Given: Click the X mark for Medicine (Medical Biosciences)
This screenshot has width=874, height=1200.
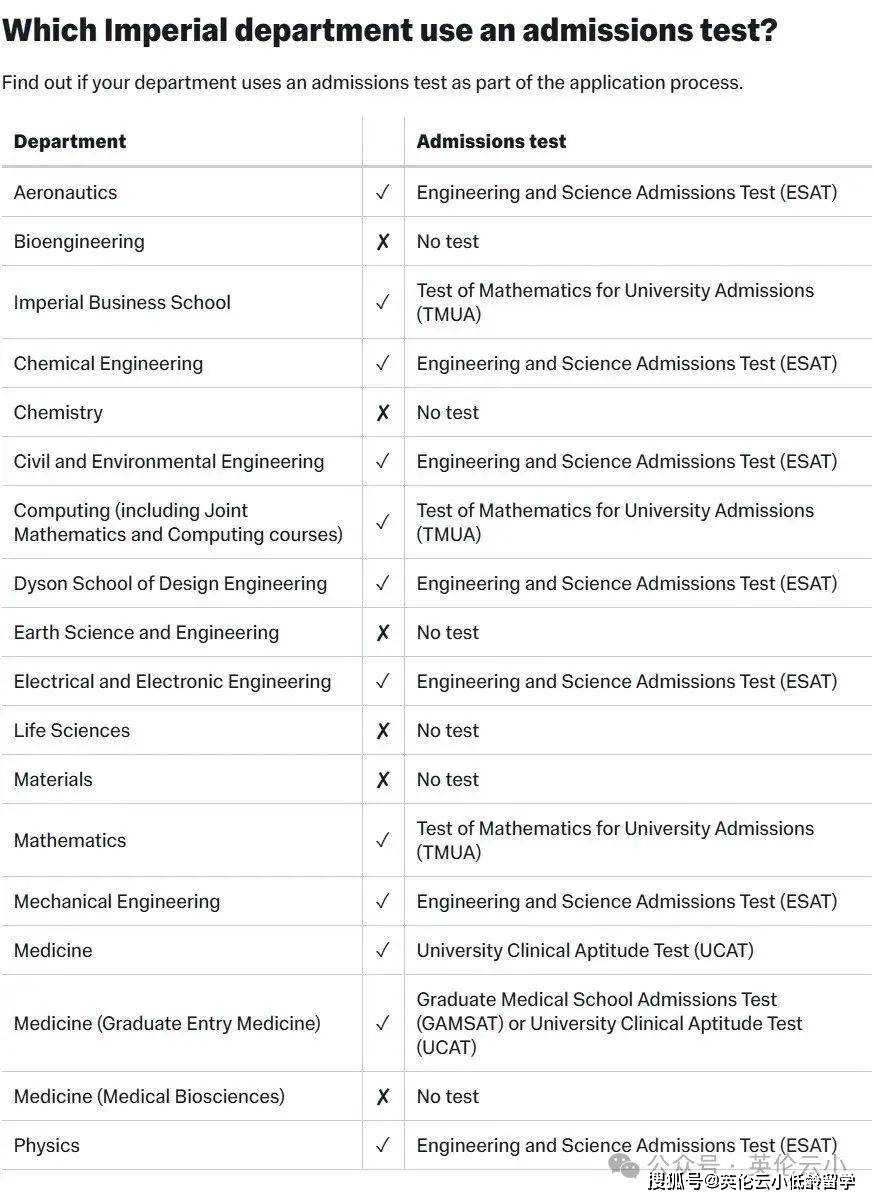Looking at the screenshot, I should [x=383, y=1096].
